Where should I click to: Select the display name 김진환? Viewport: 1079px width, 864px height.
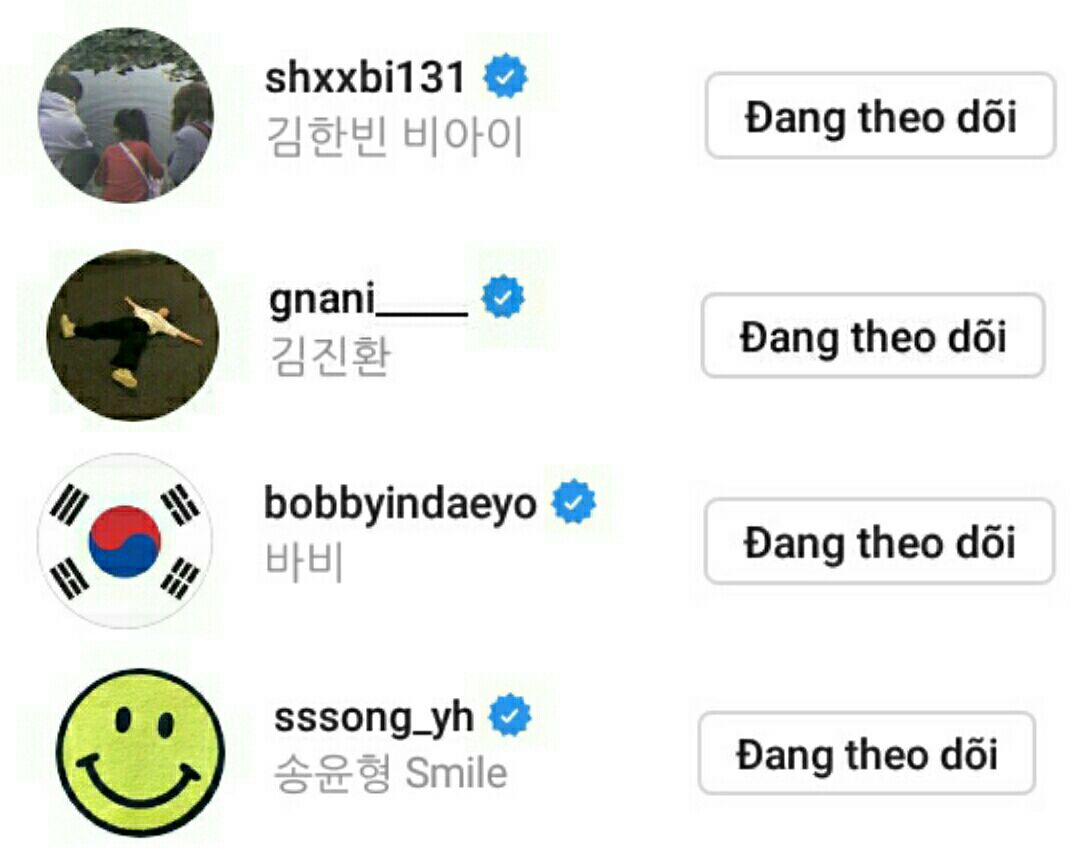(x=330, y=356)
